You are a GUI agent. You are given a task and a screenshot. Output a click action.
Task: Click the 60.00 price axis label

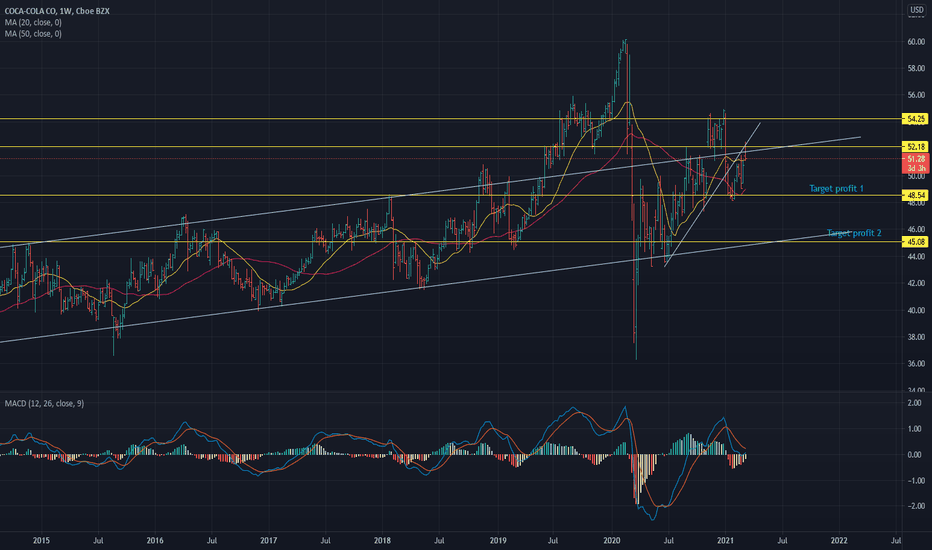pyautogui.click(x=916, y=42)
